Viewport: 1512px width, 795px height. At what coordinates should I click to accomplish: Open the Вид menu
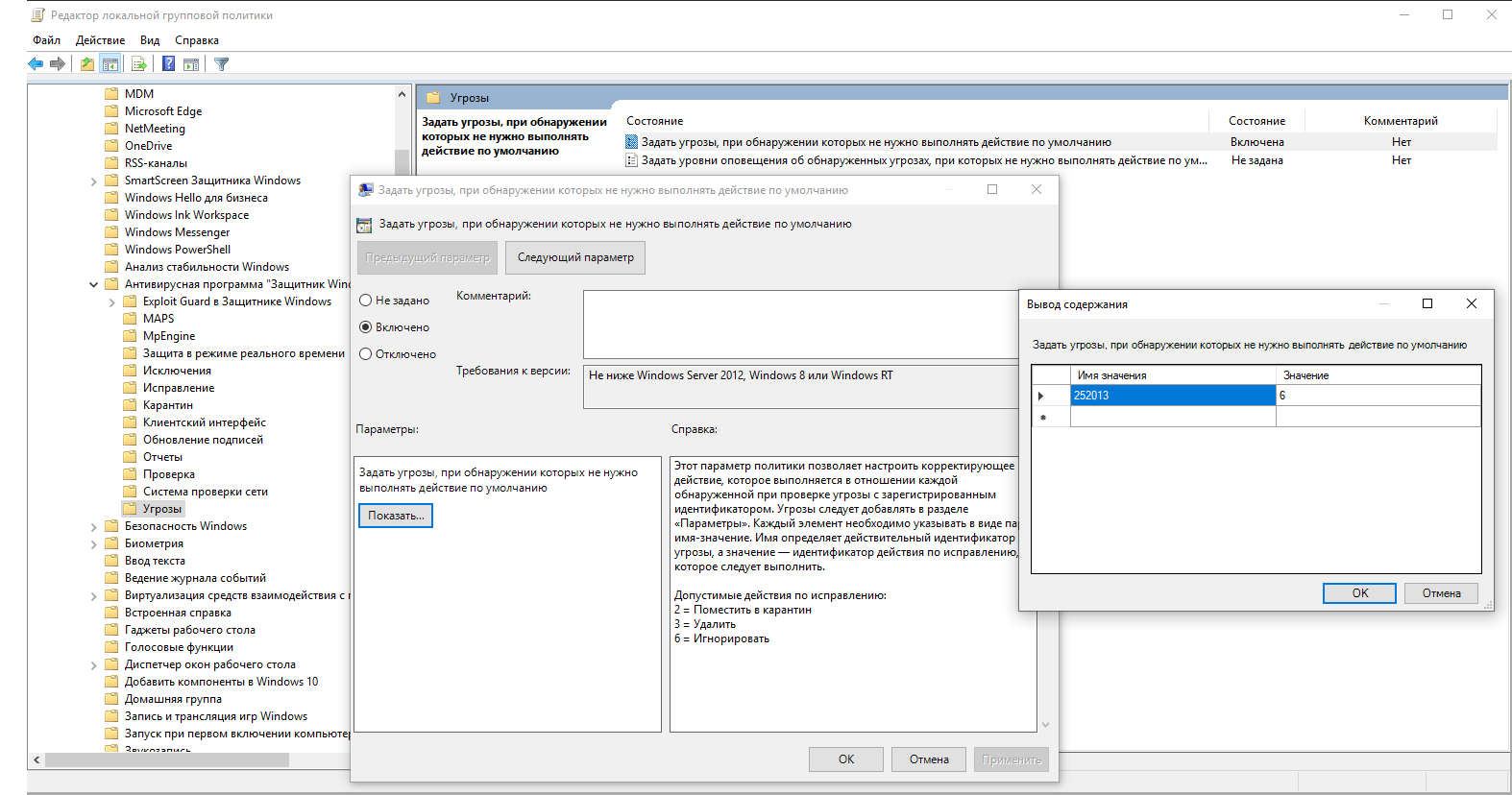pyautogui.click(x=149, y=40)
